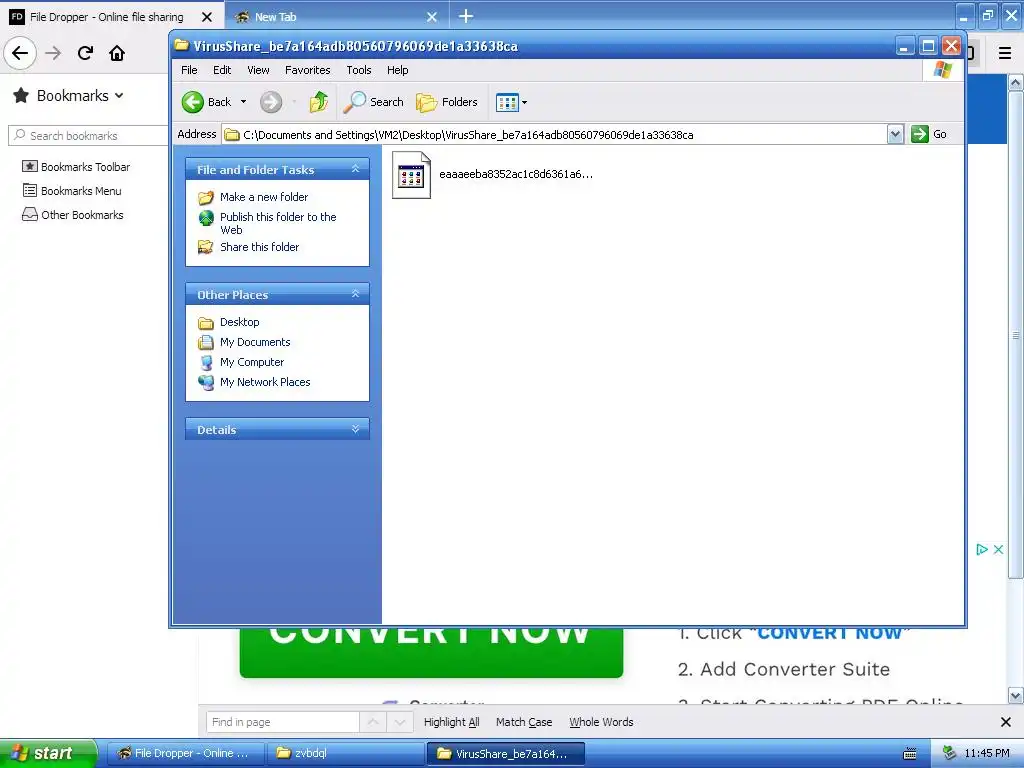Close the ad with the X icon
This screenshot has width=1024, height=768.
(x=999, y=549)
